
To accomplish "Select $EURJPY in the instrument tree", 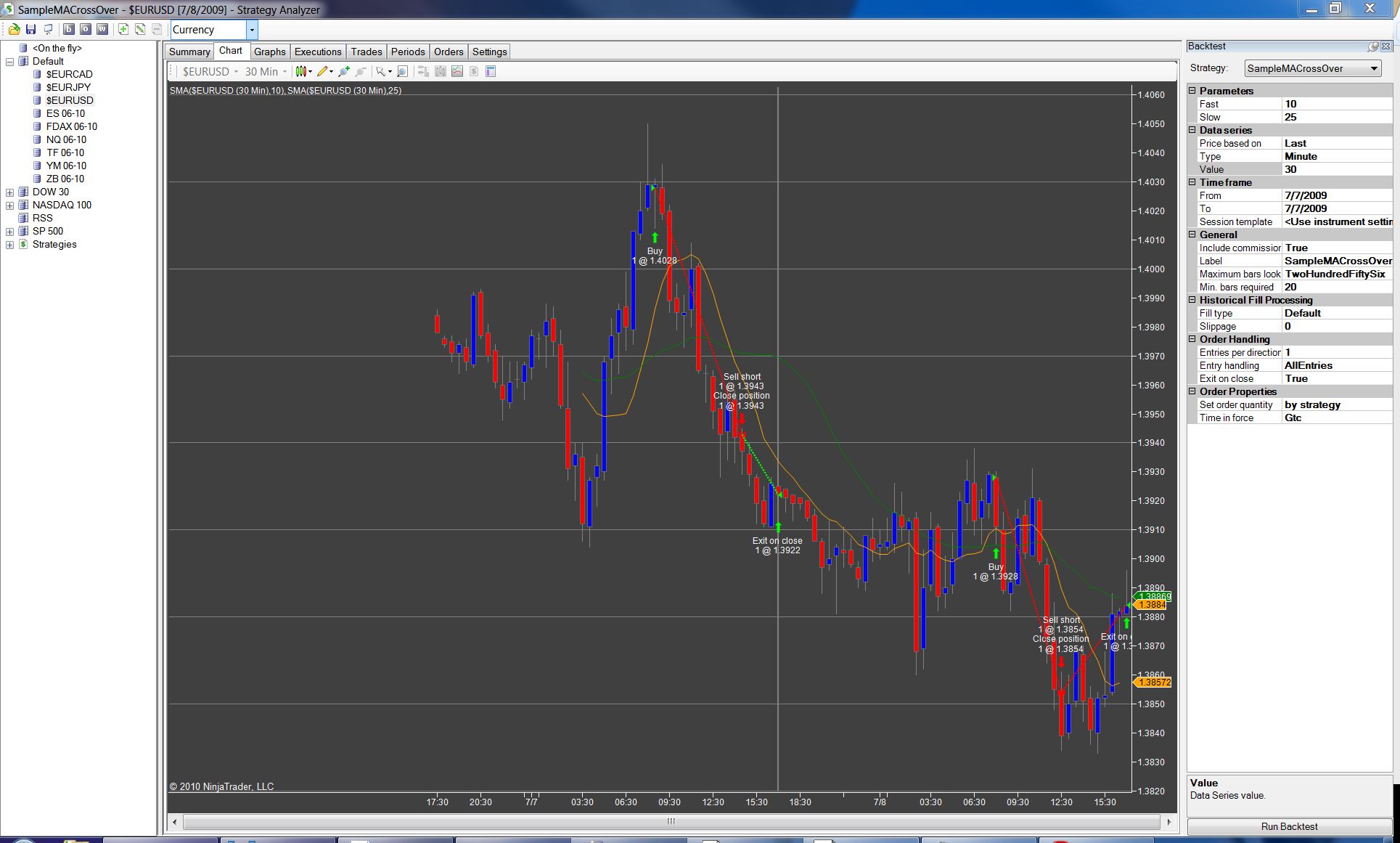I will [68, 87].
